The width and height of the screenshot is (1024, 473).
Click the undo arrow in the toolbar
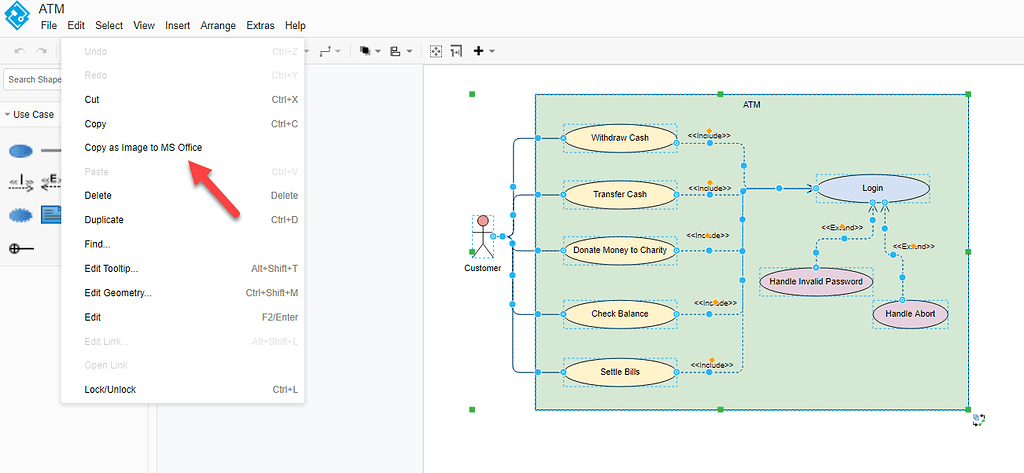(x=20, y=51)
